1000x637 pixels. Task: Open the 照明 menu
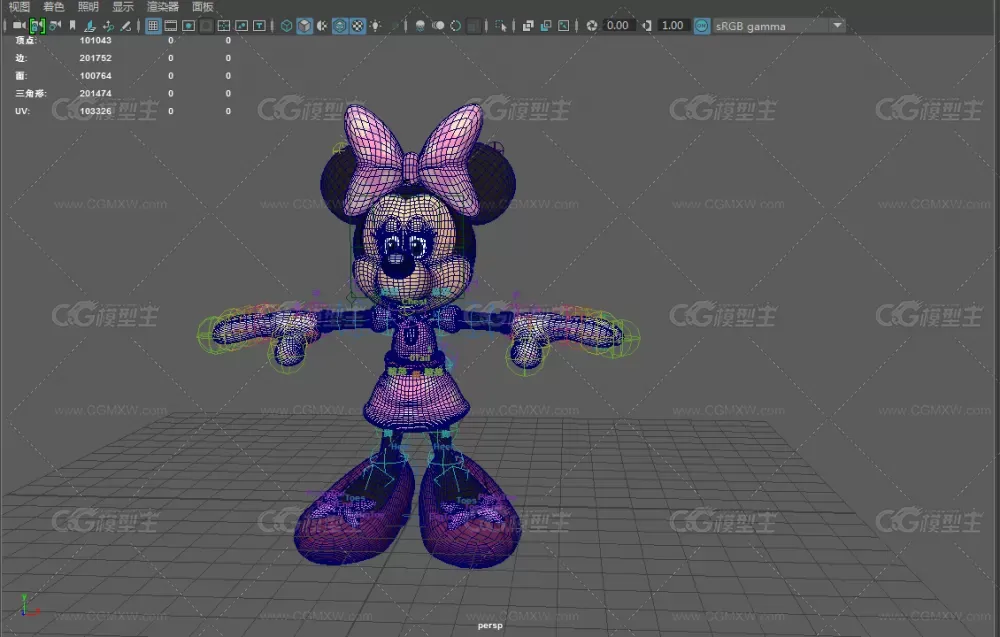(88, 6)
